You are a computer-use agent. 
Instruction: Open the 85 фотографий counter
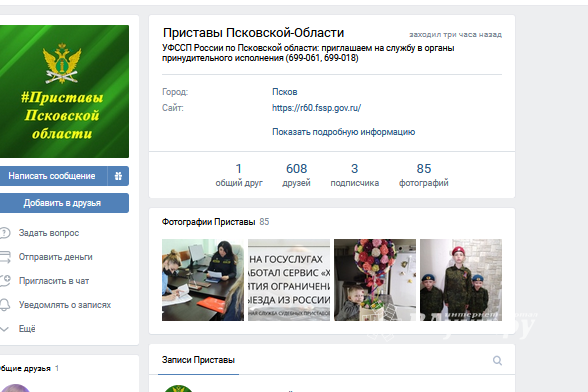424,175
